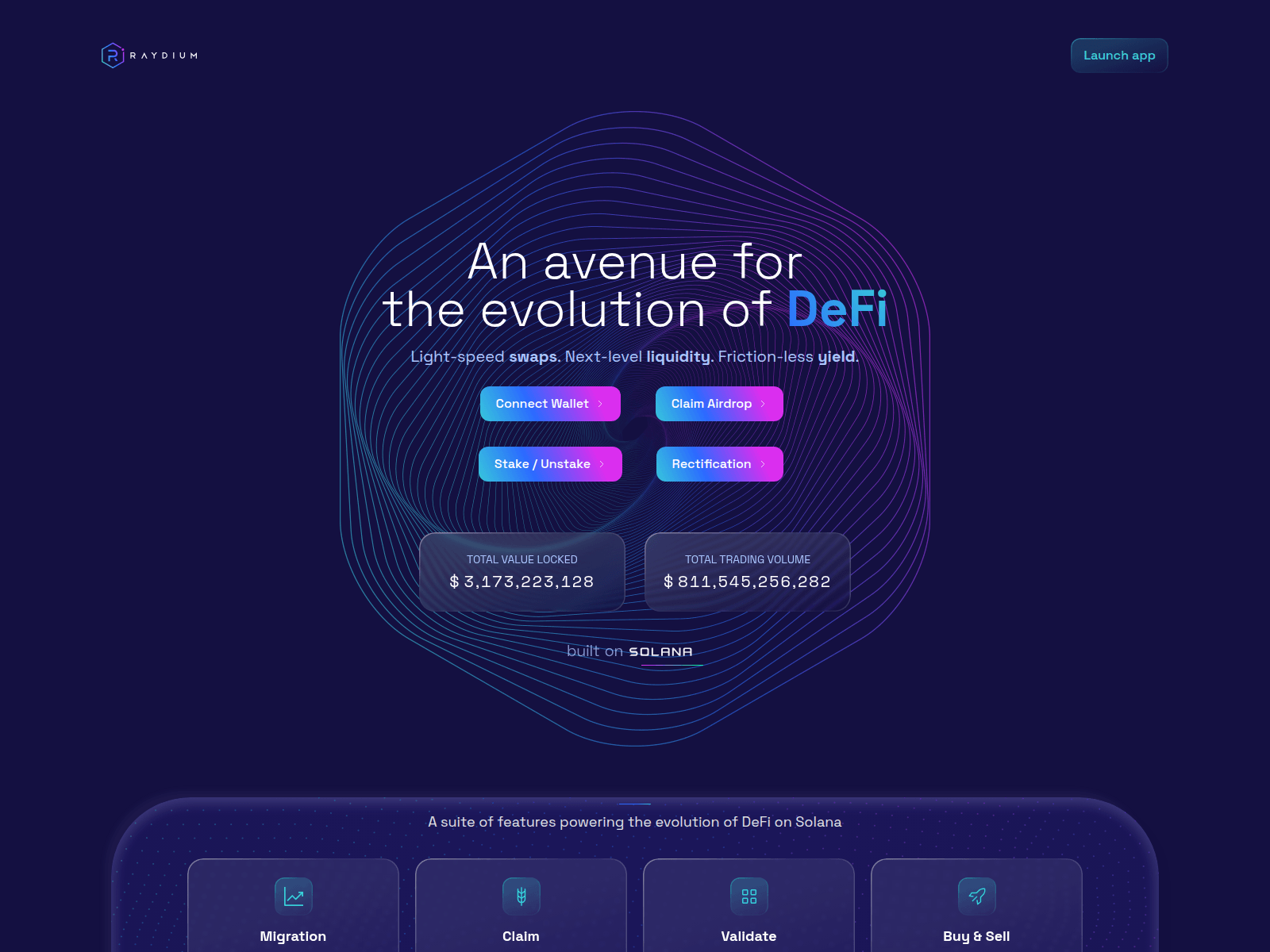Click the Connect Wallet arrow chevron

click(600, 404)
